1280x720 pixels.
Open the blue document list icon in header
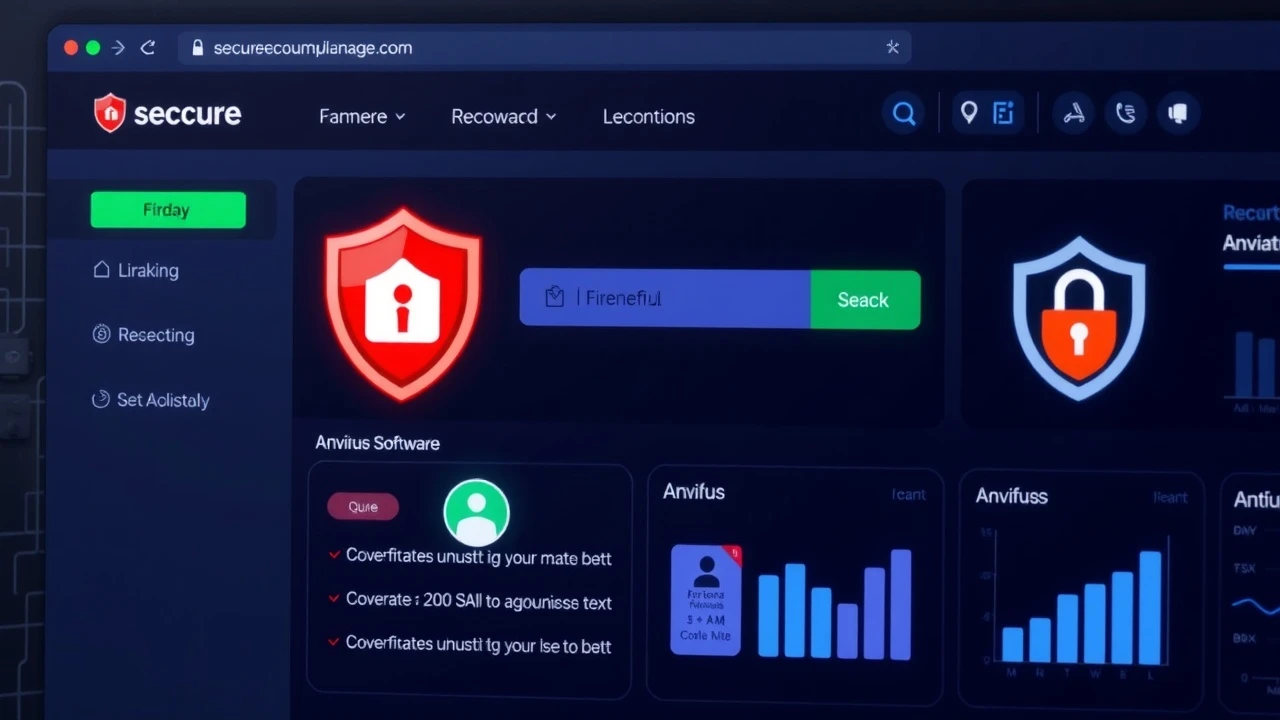[x=1003, y=112]
